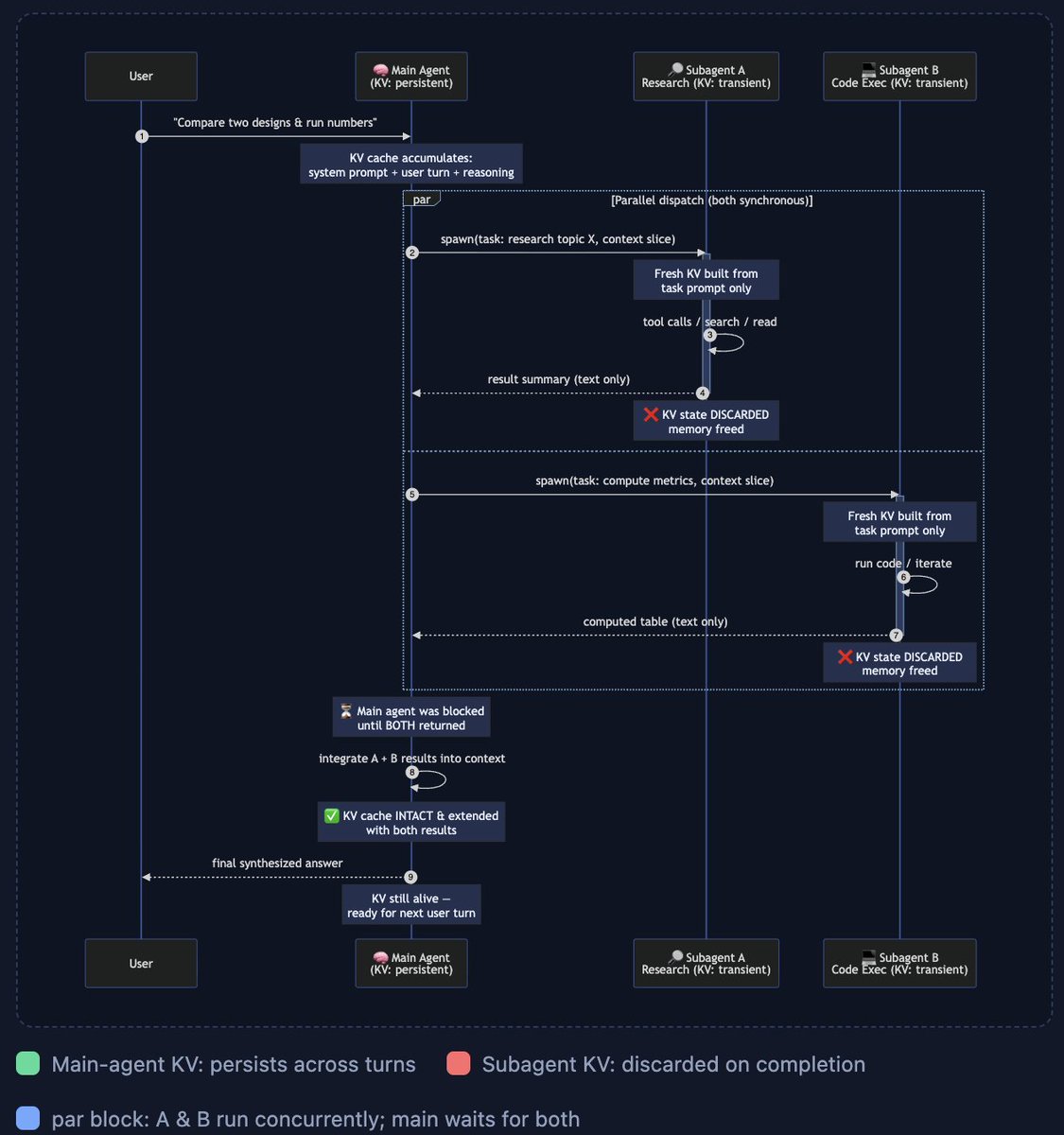
Task: Click the green checkmark in KV cache INTACT note
Action: [331, 815]
